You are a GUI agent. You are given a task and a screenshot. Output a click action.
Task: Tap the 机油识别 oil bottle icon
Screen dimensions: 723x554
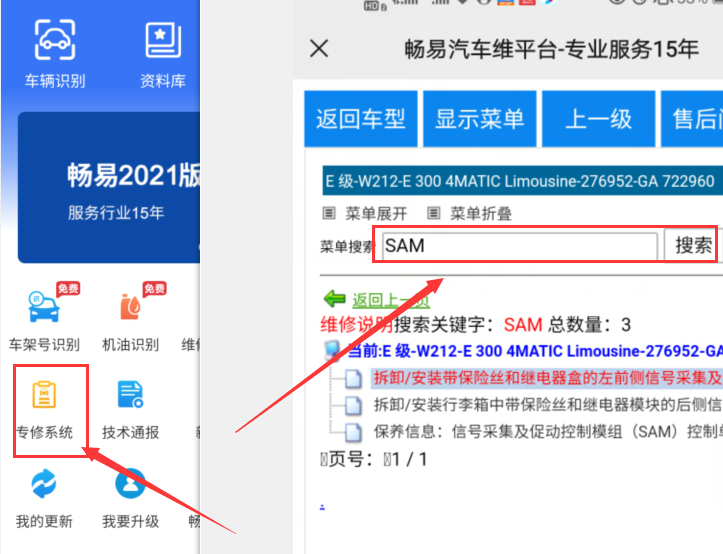pos(130,306)
